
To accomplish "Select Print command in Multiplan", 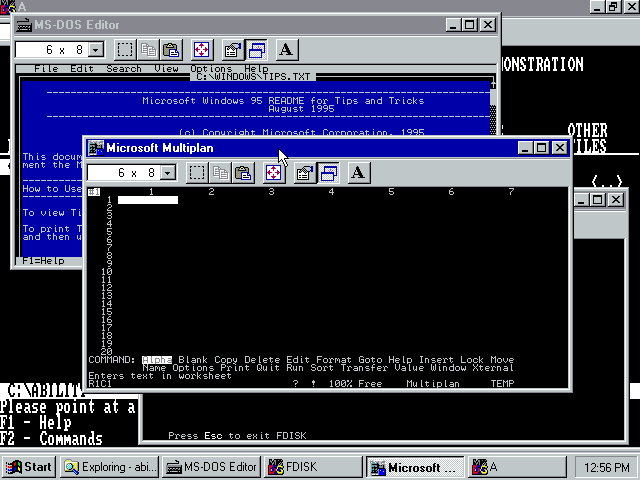I will [235, 368].
